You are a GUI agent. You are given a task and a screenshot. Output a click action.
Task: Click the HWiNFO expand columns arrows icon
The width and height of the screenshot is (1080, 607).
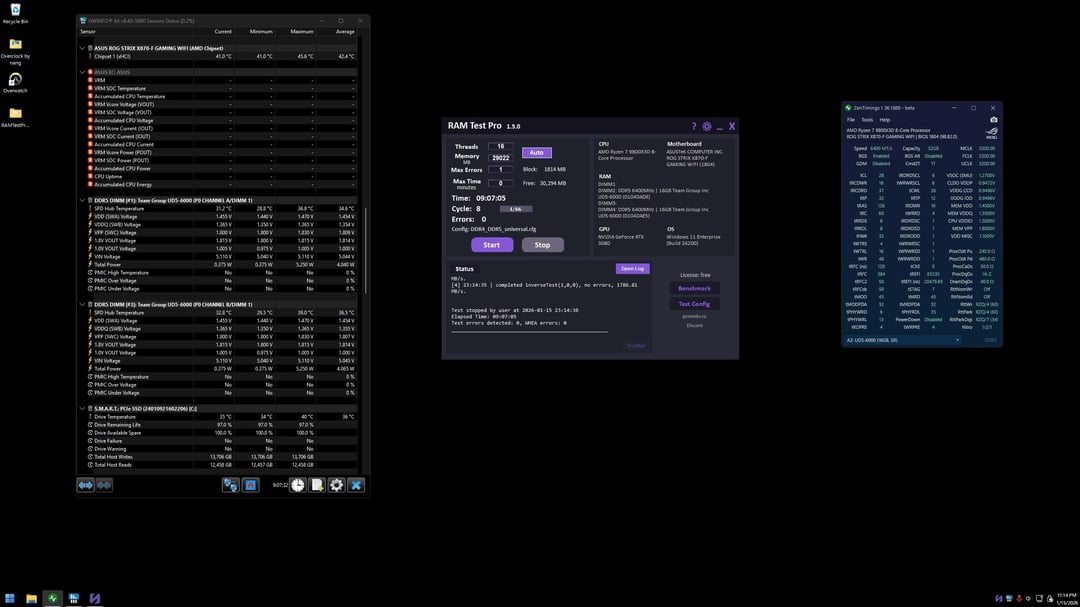(x=85, y=485)
